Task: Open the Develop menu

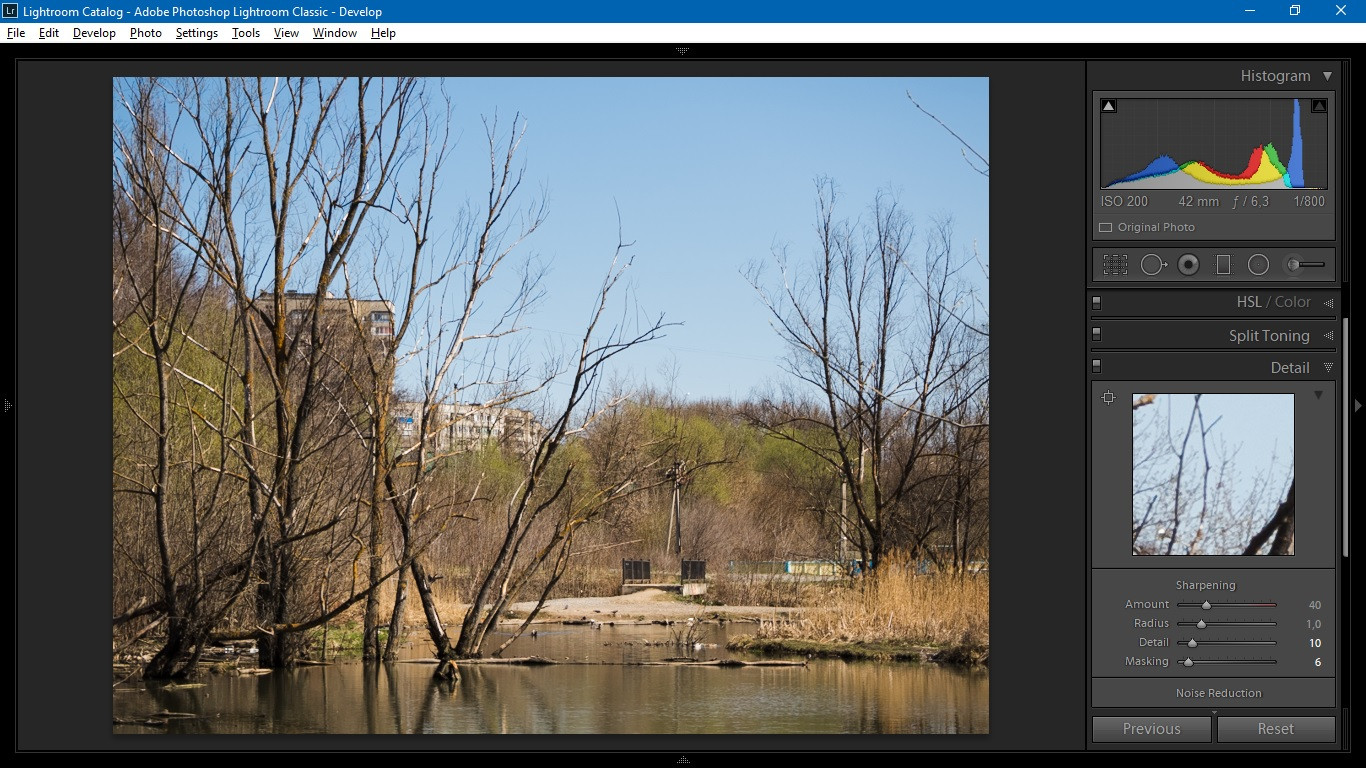Action: pyautogui.click(x=94, y=33)
